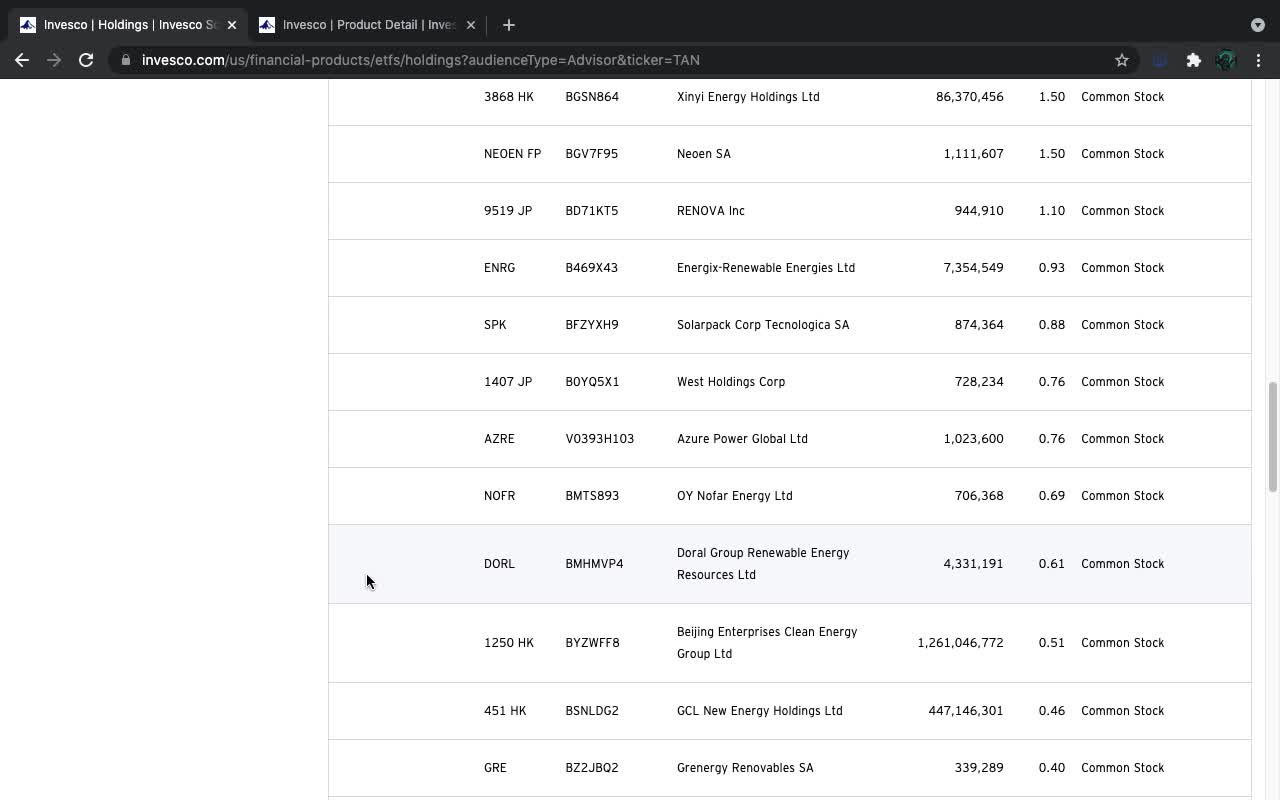Screen dimensions: 1280x800
Task: Click the NOFR ticker cell
Action: point(500,496)
